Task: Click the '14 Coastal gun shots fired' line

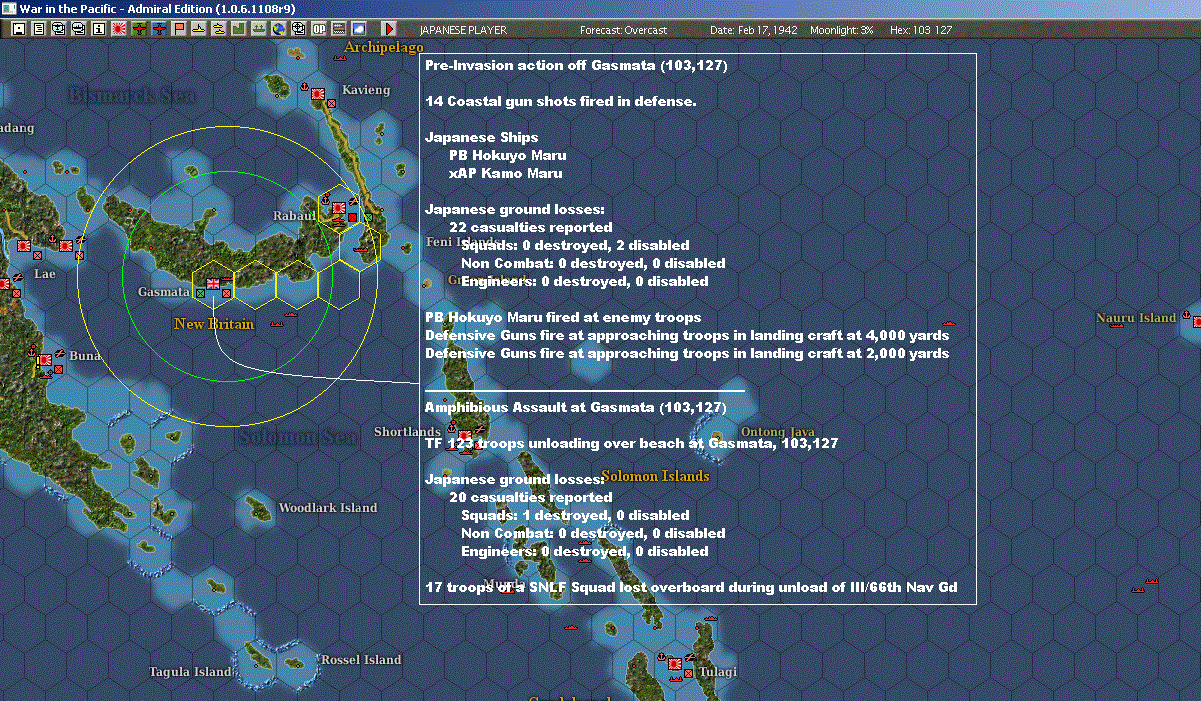Action: (x=560, y=101)
